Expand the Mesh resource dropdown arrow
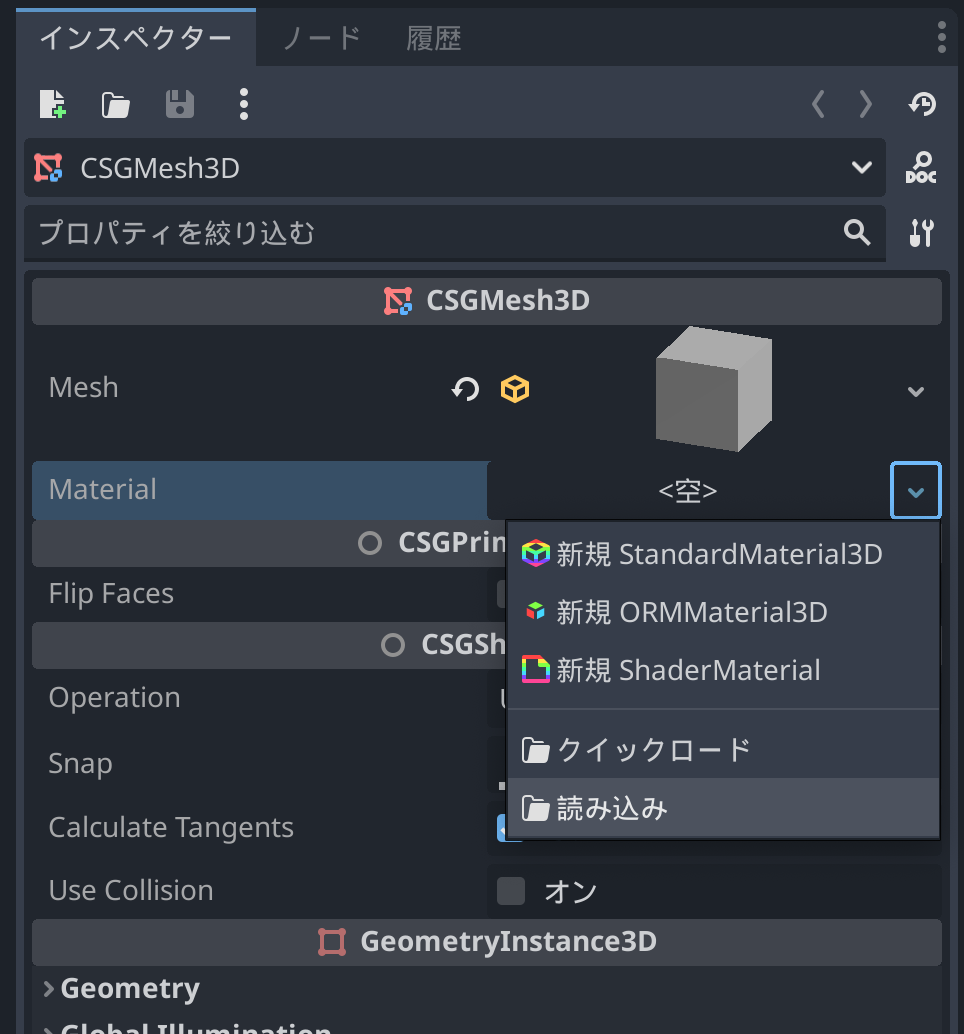The width and height of the screenshot is (964, 1034). click(915, 391)
